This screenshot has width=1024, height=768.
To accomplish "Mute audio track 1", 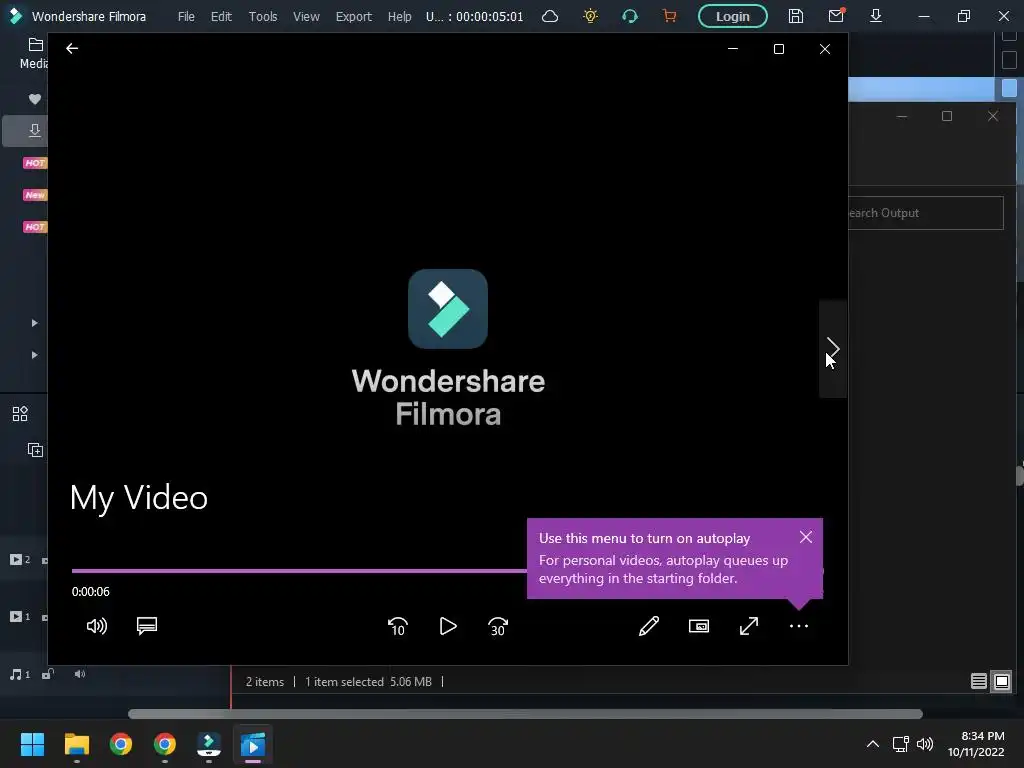I will pyautogui.click(x=80, y=674).
